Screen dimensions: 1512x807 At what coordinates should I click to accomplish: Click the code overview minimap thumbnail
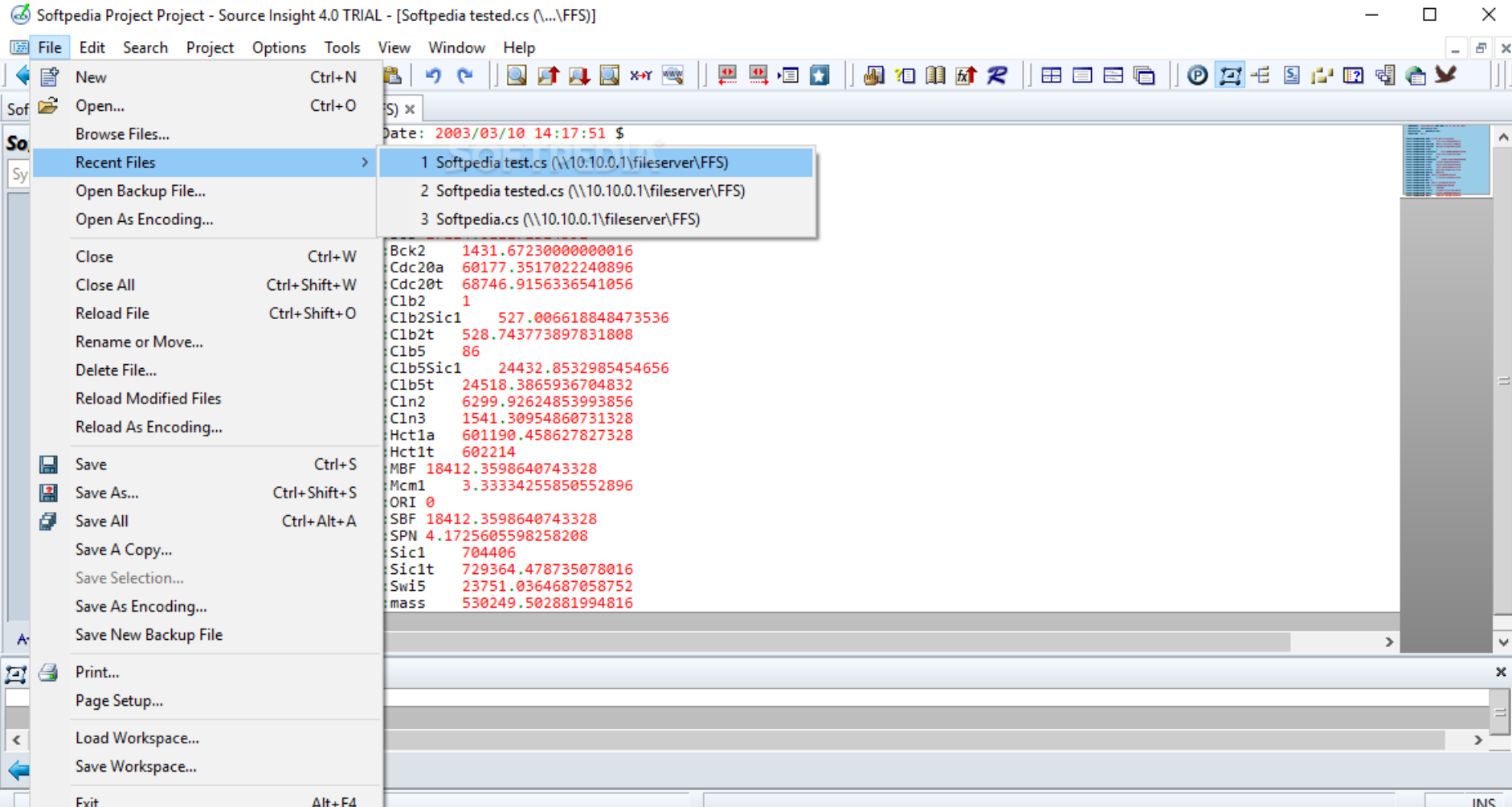click(x=1445, y=160)
